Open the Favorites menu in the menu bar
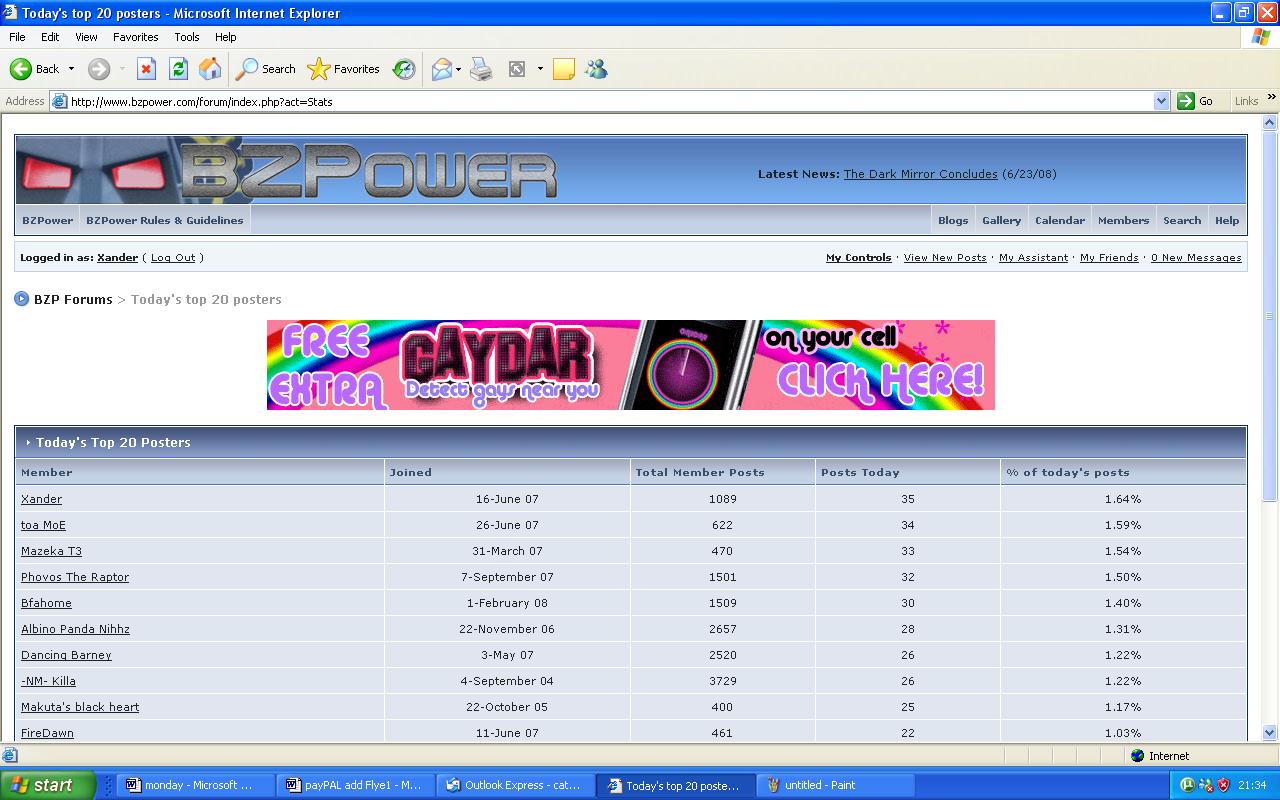 135,37
